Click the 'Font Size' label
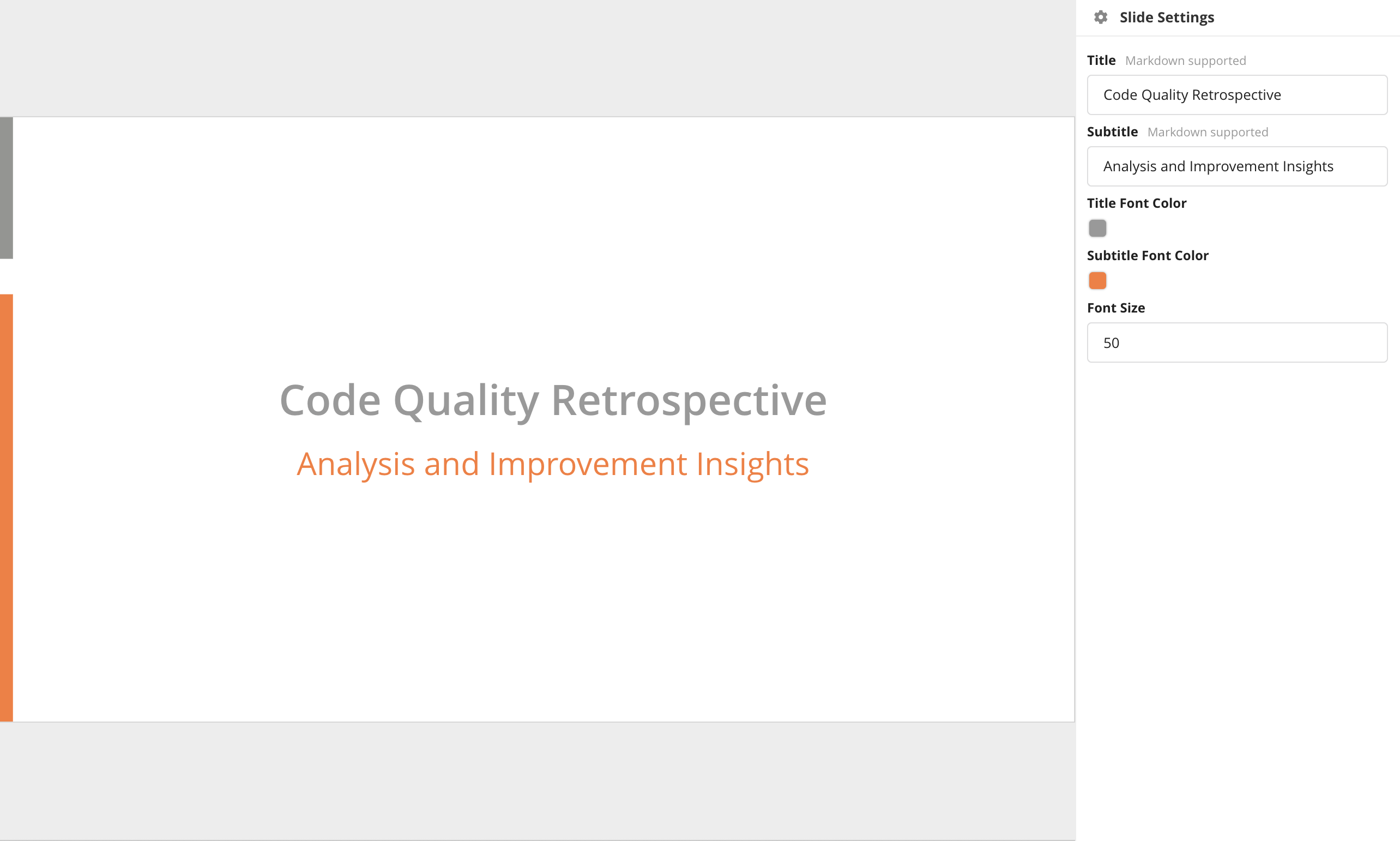 [1116, 308]
